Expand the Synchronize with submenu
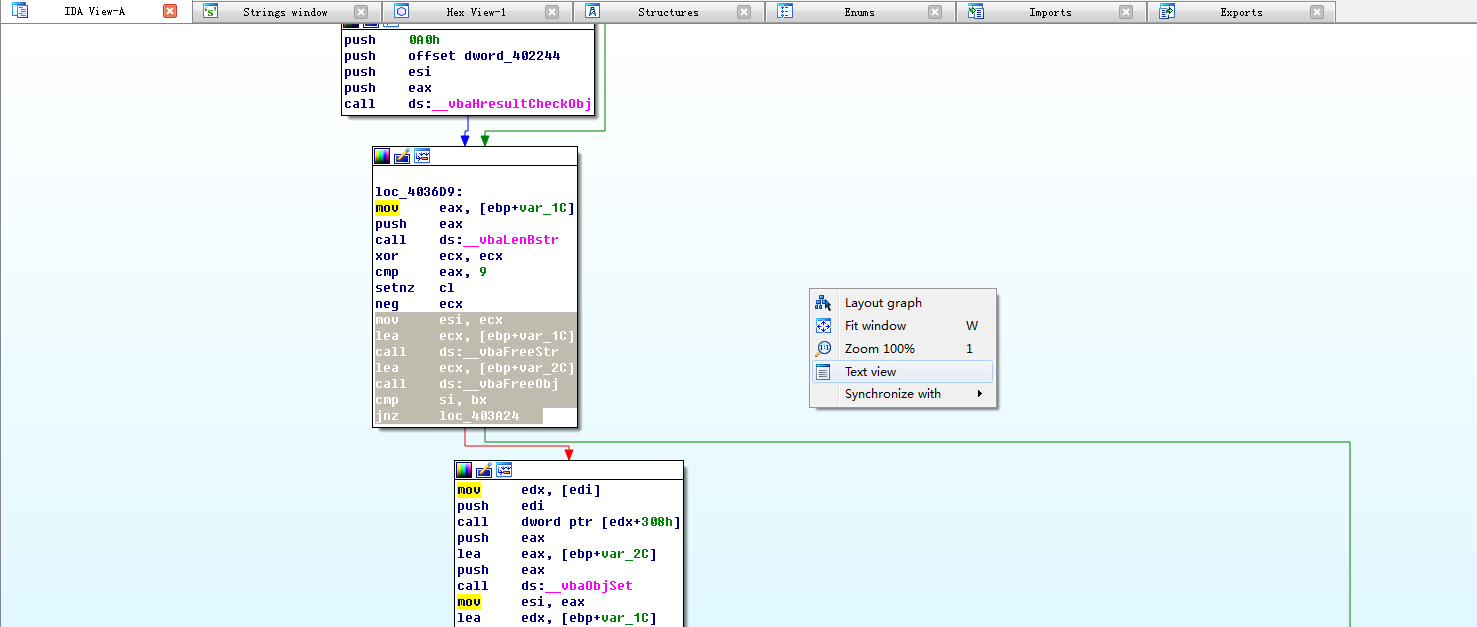This screenshot has height=627, width=1477. [x=892, y=394]
